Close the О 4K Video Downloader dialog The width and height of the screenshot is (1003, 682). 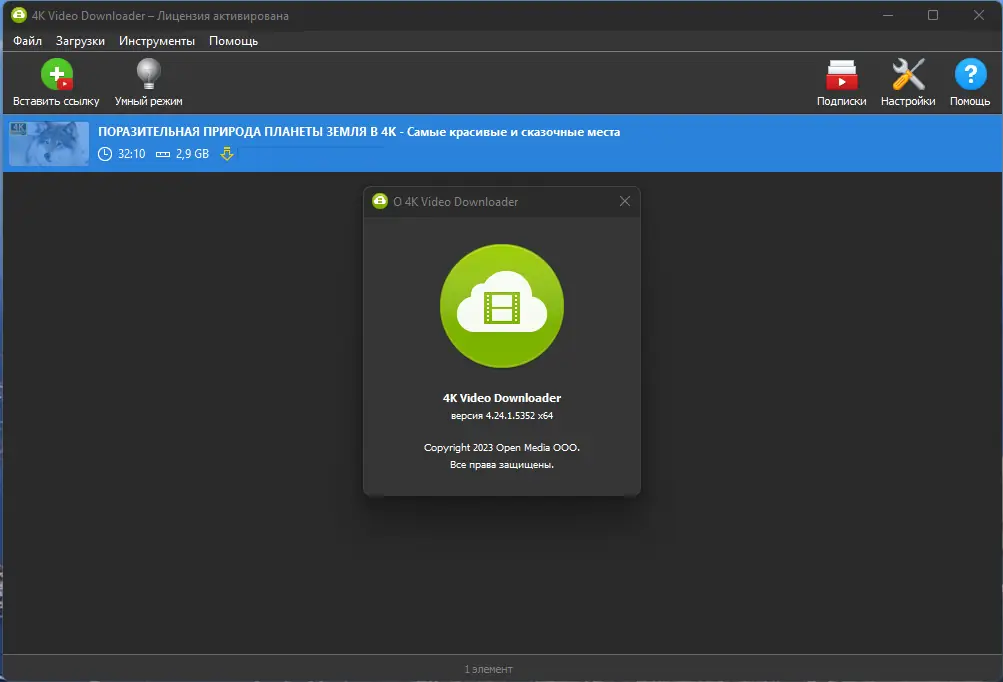(x=625, y=201)
